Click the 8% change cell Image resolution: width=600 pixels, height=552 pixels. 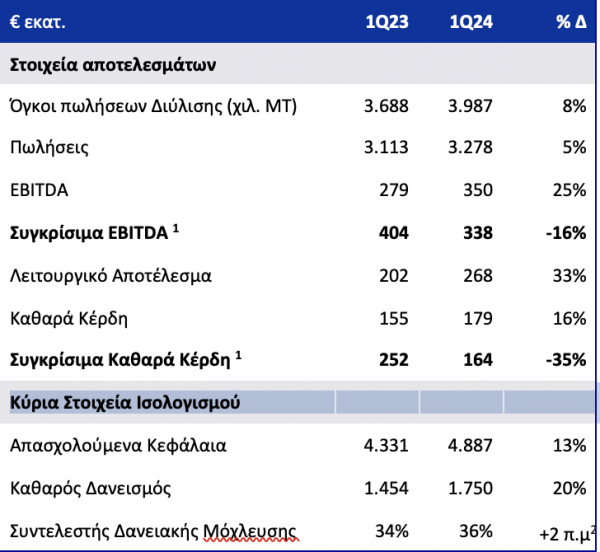pyautogui.click(x=574, y=106)
